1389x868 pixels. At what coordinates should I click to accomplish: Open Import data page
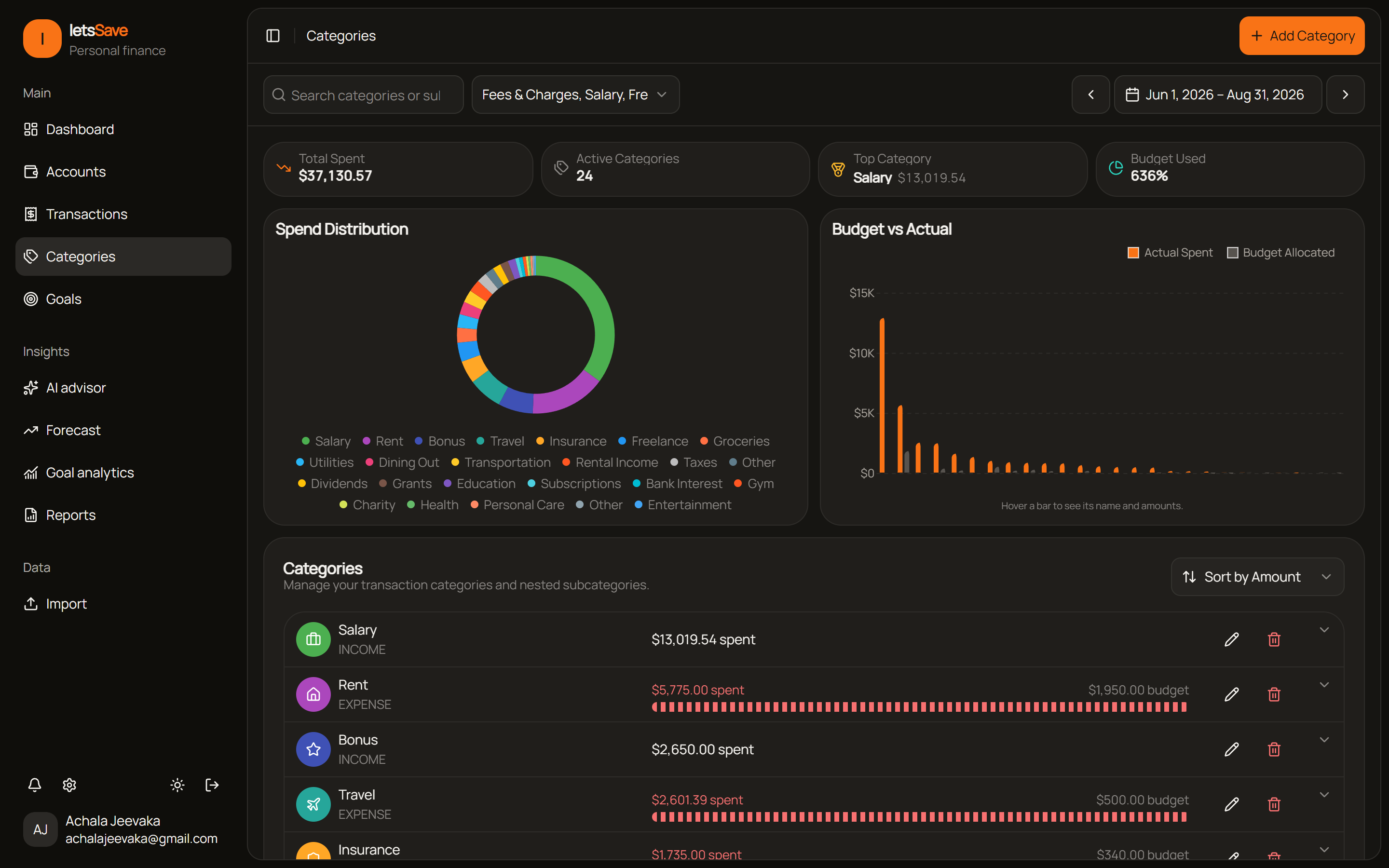(x=123, y=604)
